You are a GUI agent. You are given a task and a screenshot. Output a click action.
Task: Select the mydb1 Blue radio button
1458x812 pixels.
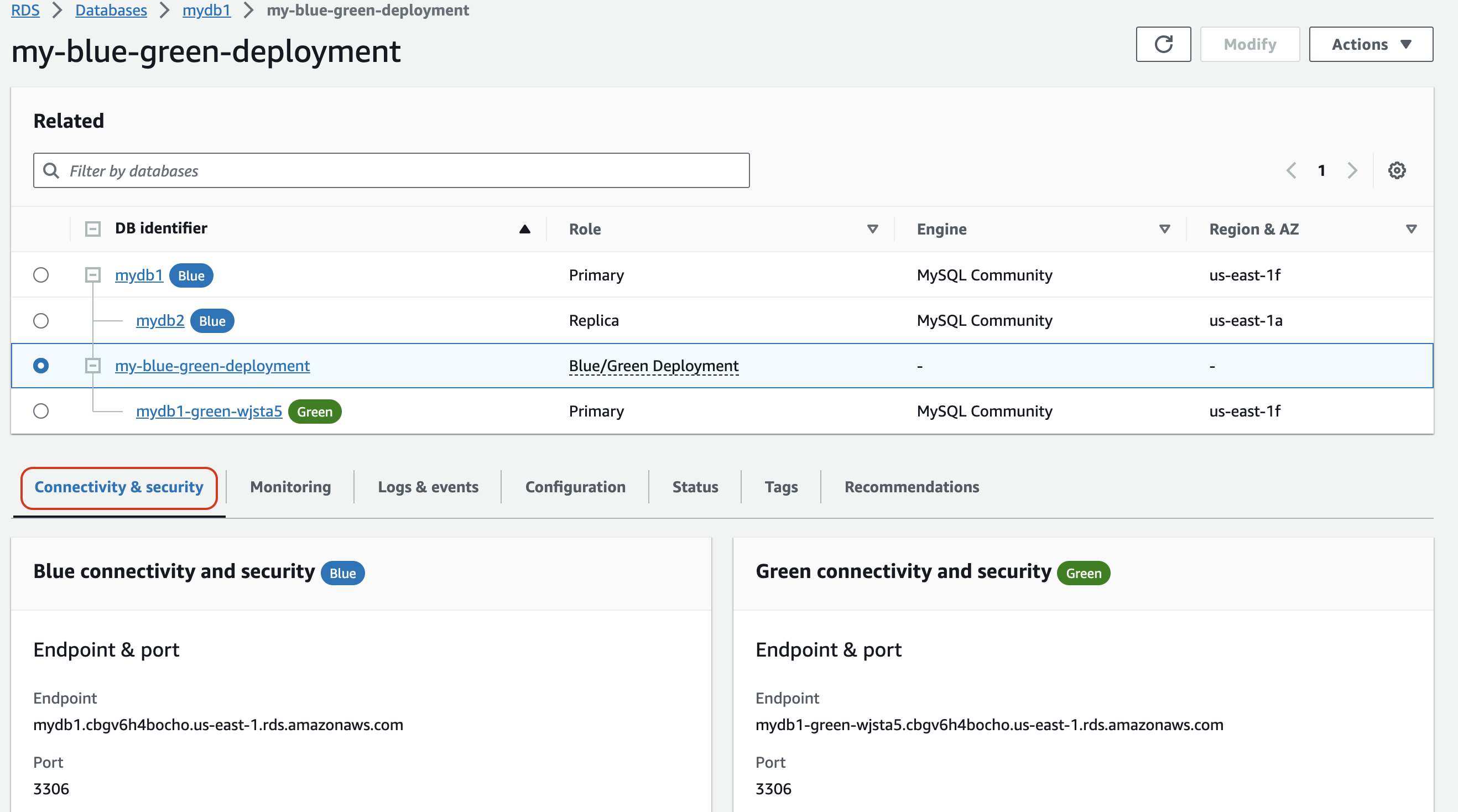42,275
